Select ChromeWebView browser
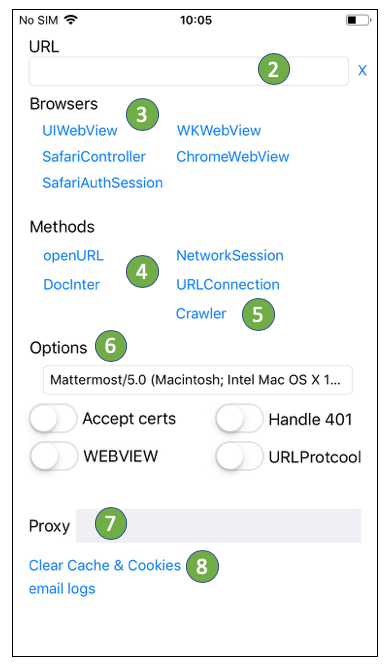Screen dimensions: 389x664 tap(232, 157)
